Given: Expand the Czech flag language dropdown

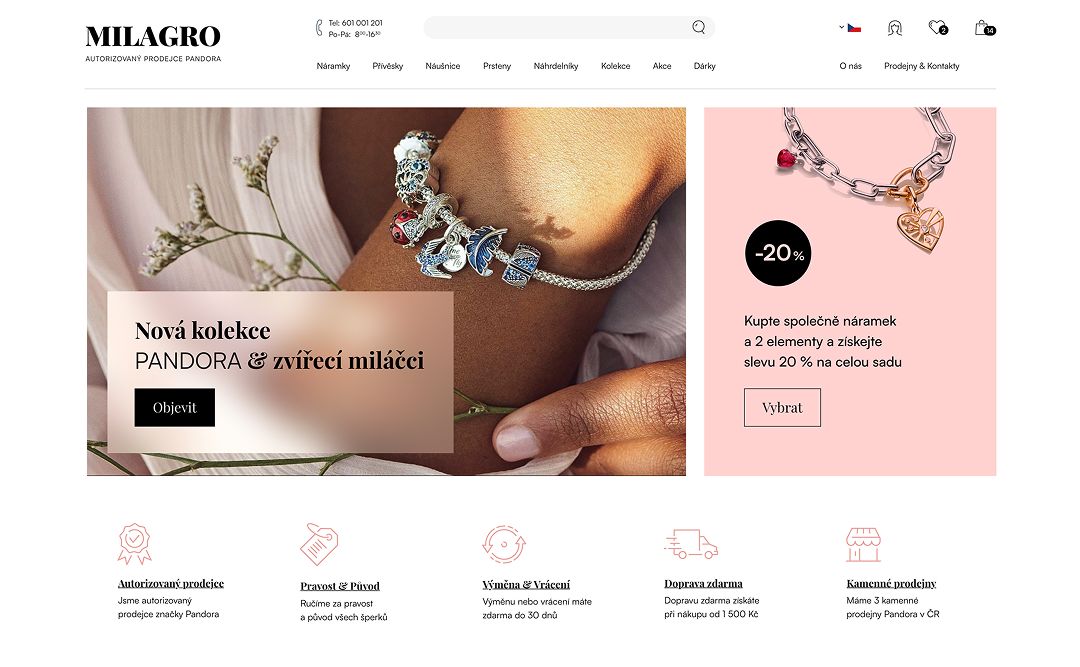Looking at the screenshot, I should click(x=851, y=28).
